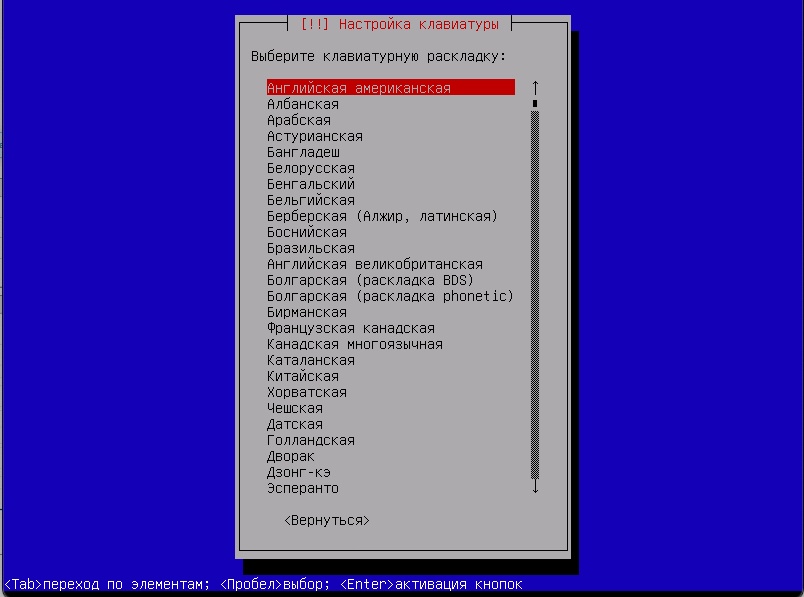Screen dimensions: 804x597
Task: Click the scrollbar down arrow
Action: coord(535,488)
